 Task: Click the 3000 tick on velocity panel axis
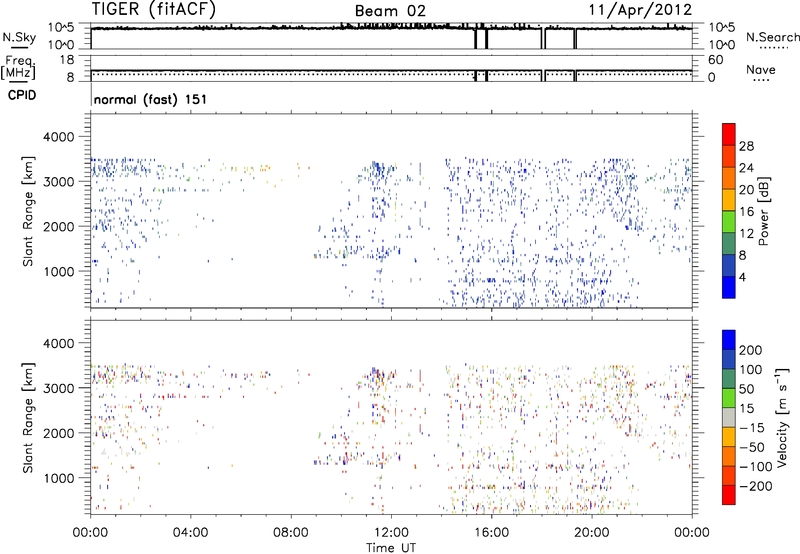point(58,388)
